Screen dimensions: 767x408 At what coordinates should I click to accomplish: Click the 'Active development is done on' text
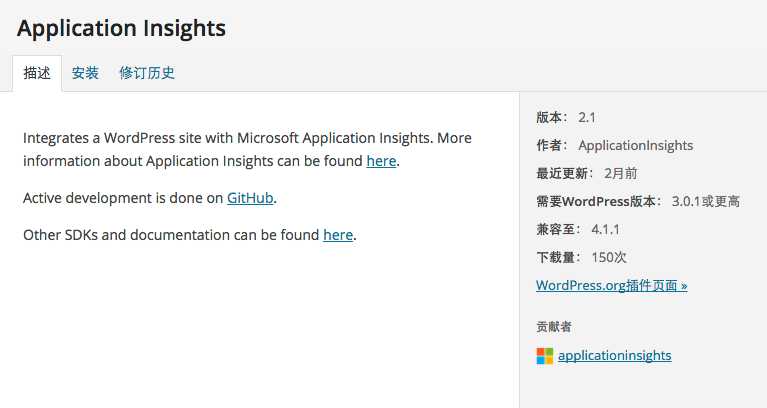(x=123, y=198)
